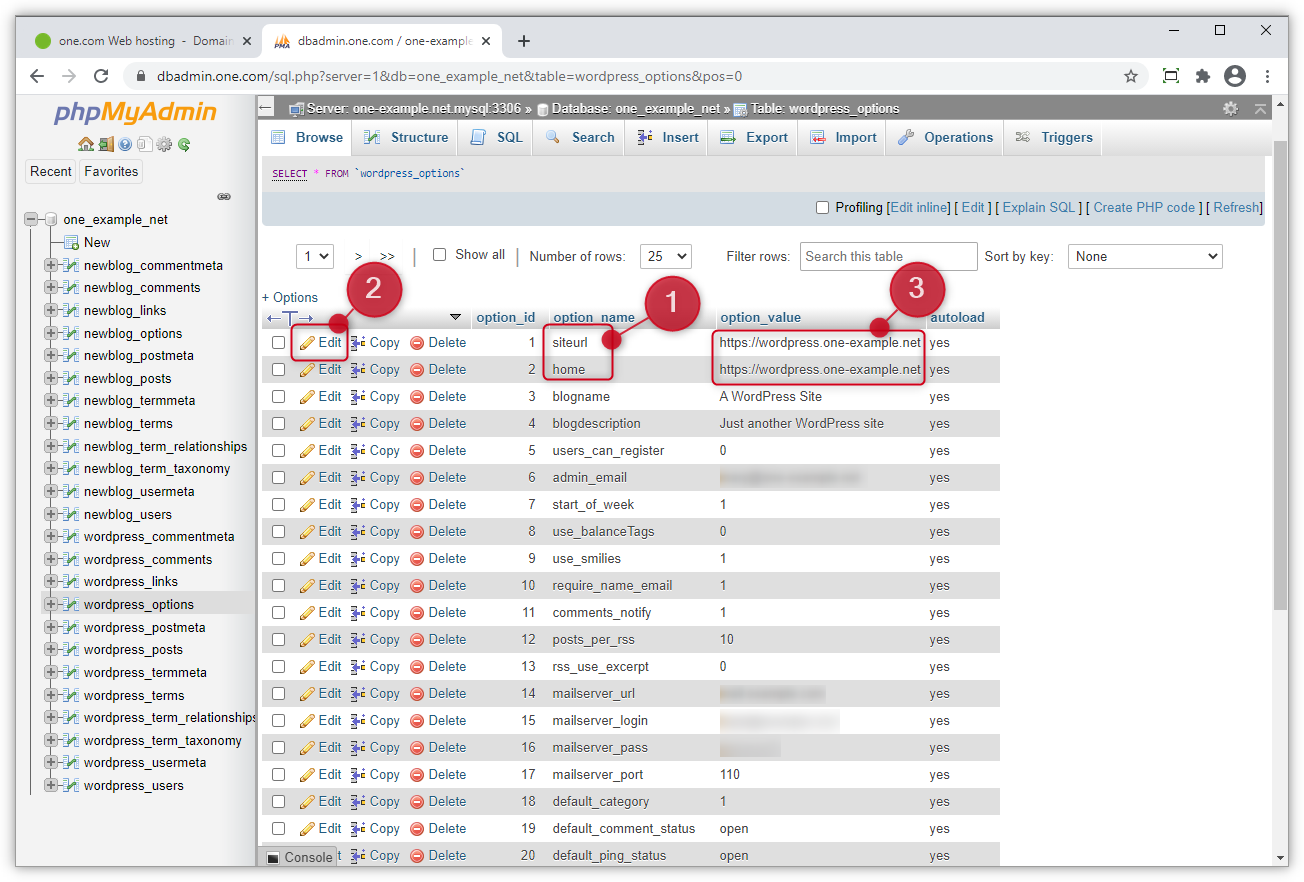Screen dimensions: 1304x882
Task: Open phpMyAdmin documentation help icon
Action: pyautogui.click(x=125, y=144)
